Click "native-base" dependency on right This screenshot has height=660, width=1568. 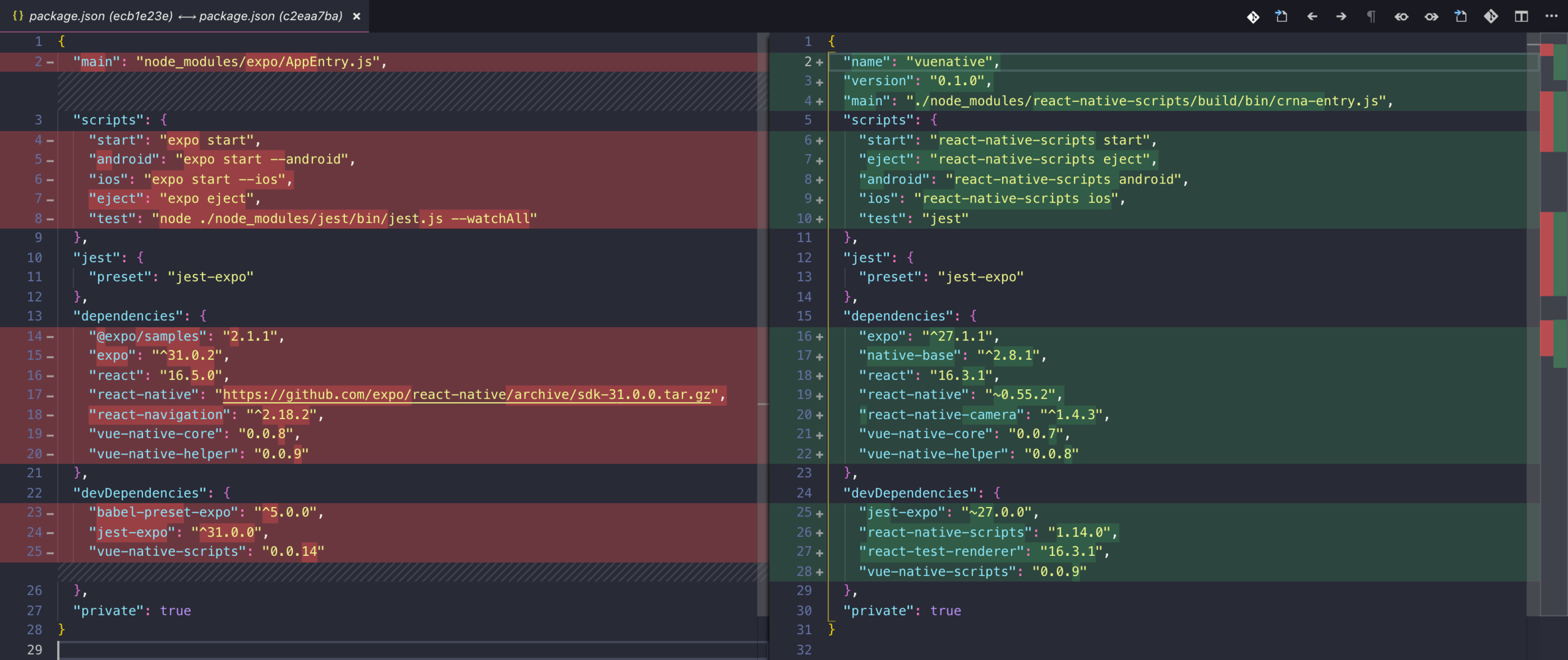[910, 355]
